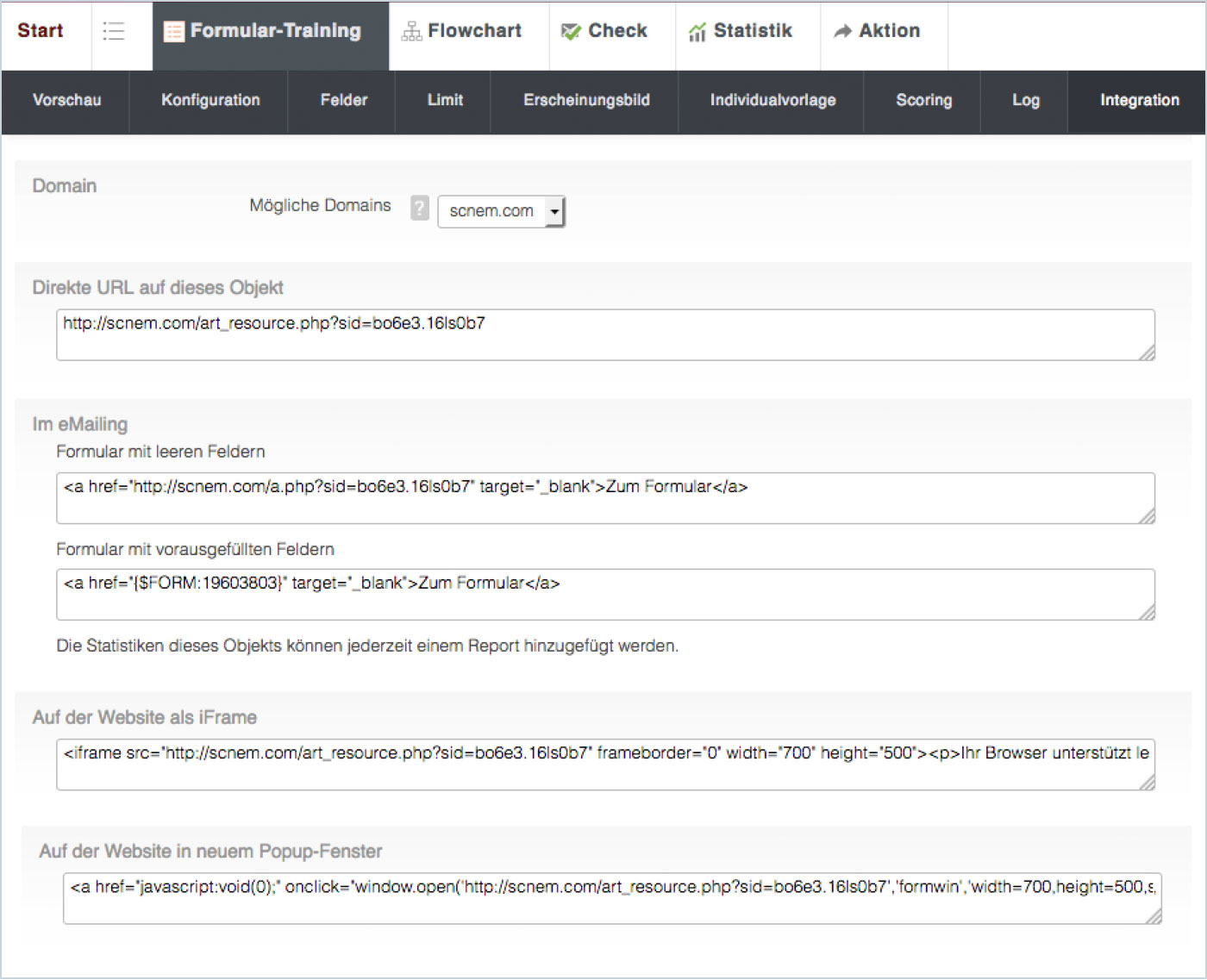This screenshot has width=1207, height=980.
Task: Open the Aktion tab
Action: (x=877, y=31)
